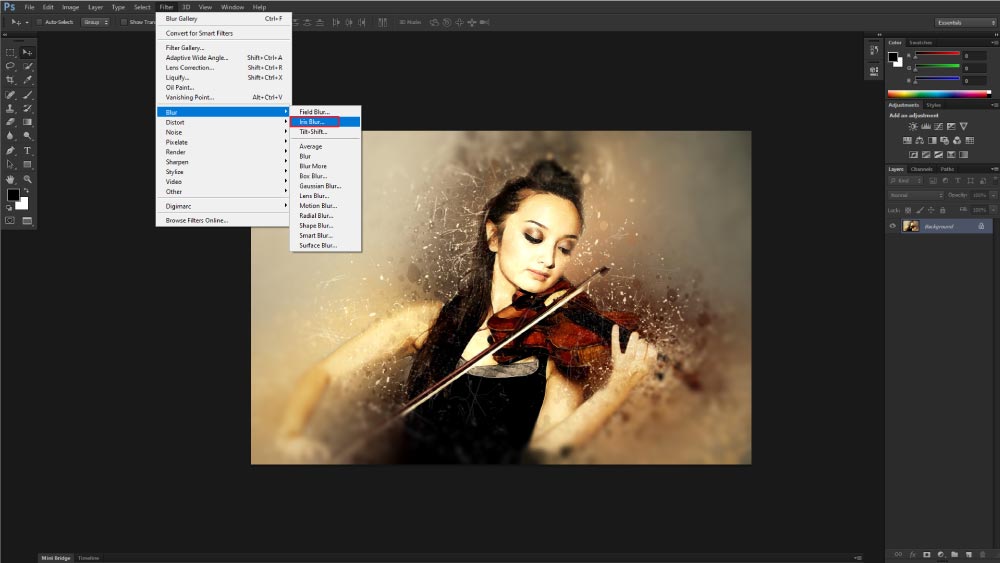1000x563 pixels.
Task: Select the Spot Healing Brush tool
Action: [x=10, y=94]
